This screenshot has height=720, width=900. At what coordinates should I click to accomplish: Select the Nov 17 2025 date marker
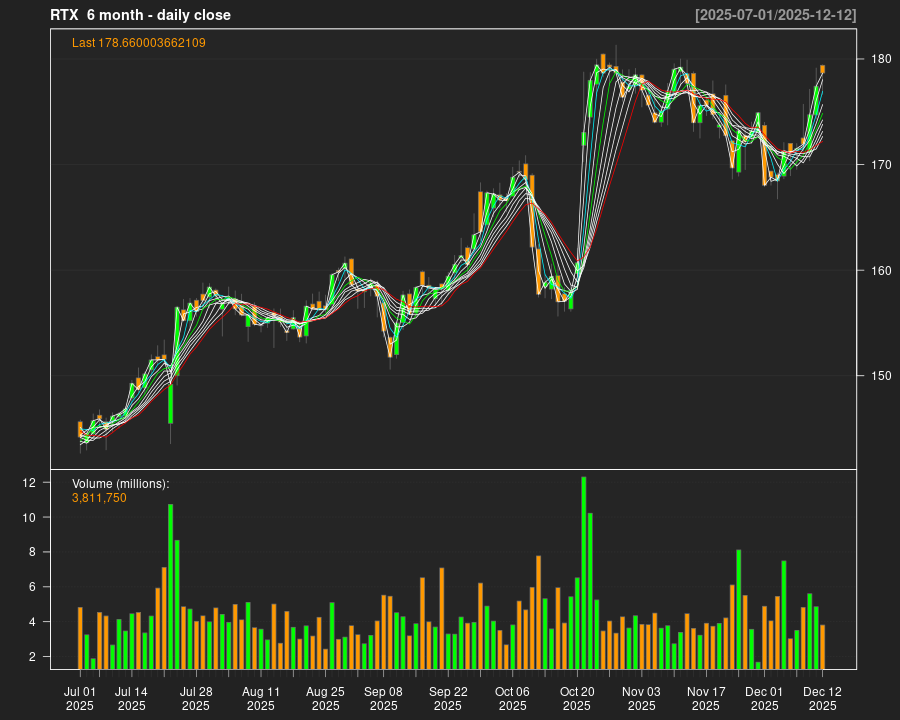click(x=706, y=698)
